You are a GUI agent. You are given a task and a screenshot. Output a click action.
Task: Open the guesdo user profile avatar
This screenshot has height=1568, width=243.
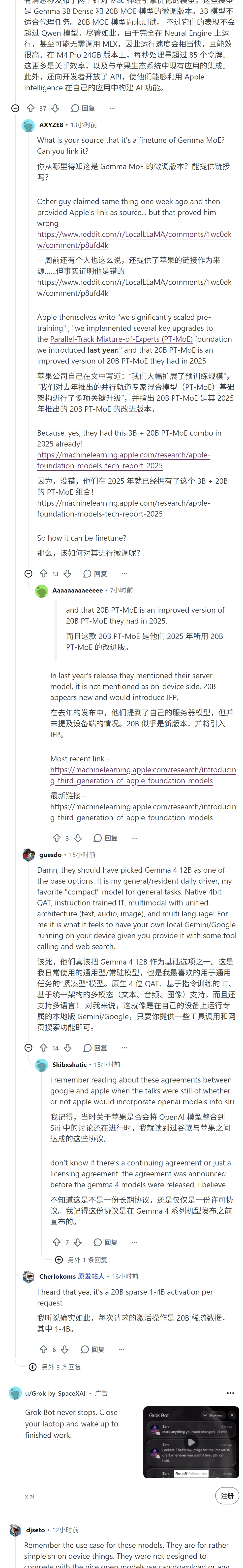[29, 855]
